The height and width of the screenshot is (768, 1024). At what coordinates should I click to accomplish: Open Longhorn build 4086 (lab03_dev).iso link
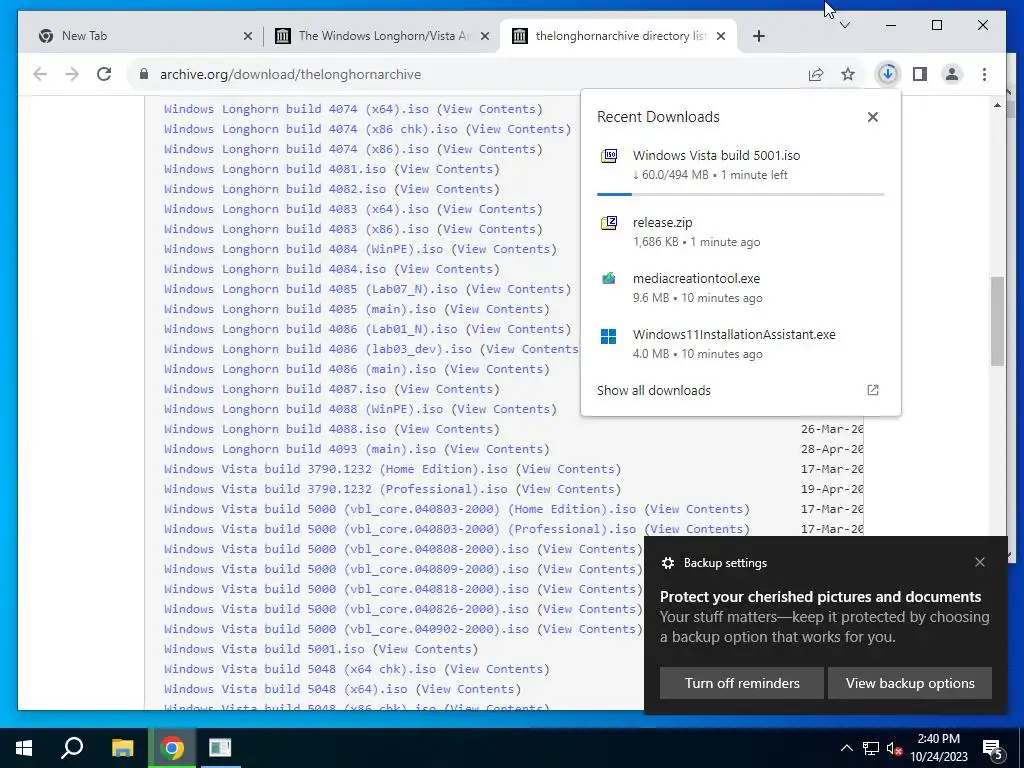pyautogui.click(x=317, y=349)
